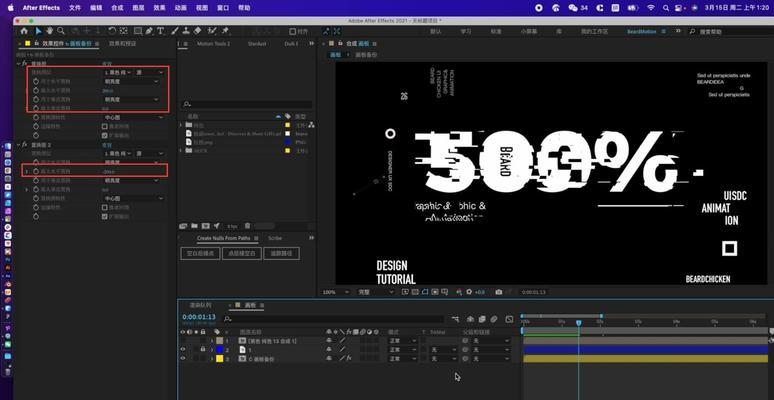Click the first Create Nulls From Paths button
The width and height of the screenshot is (774, 400).
point(200,253)
